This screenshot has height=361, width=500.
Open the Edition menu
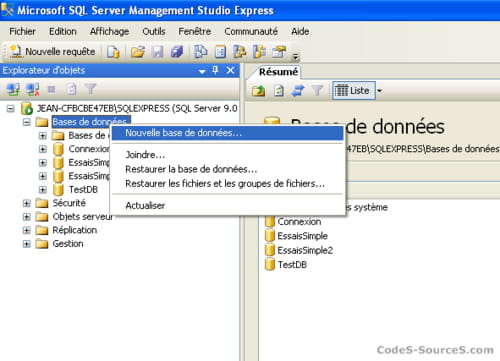[x=63, y=31]
